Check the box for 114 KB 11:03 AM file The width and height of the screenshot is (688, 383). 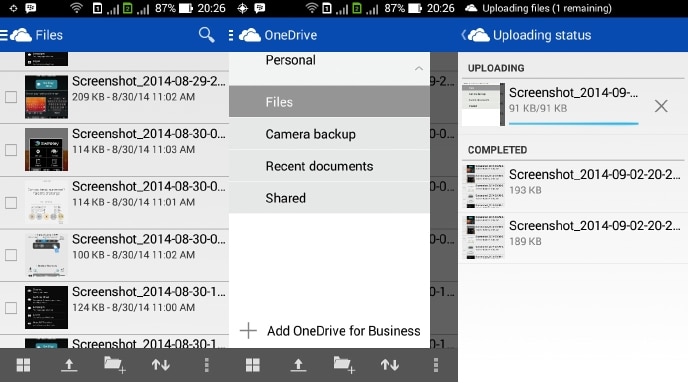pyautogui.click(x=11, y=150)
